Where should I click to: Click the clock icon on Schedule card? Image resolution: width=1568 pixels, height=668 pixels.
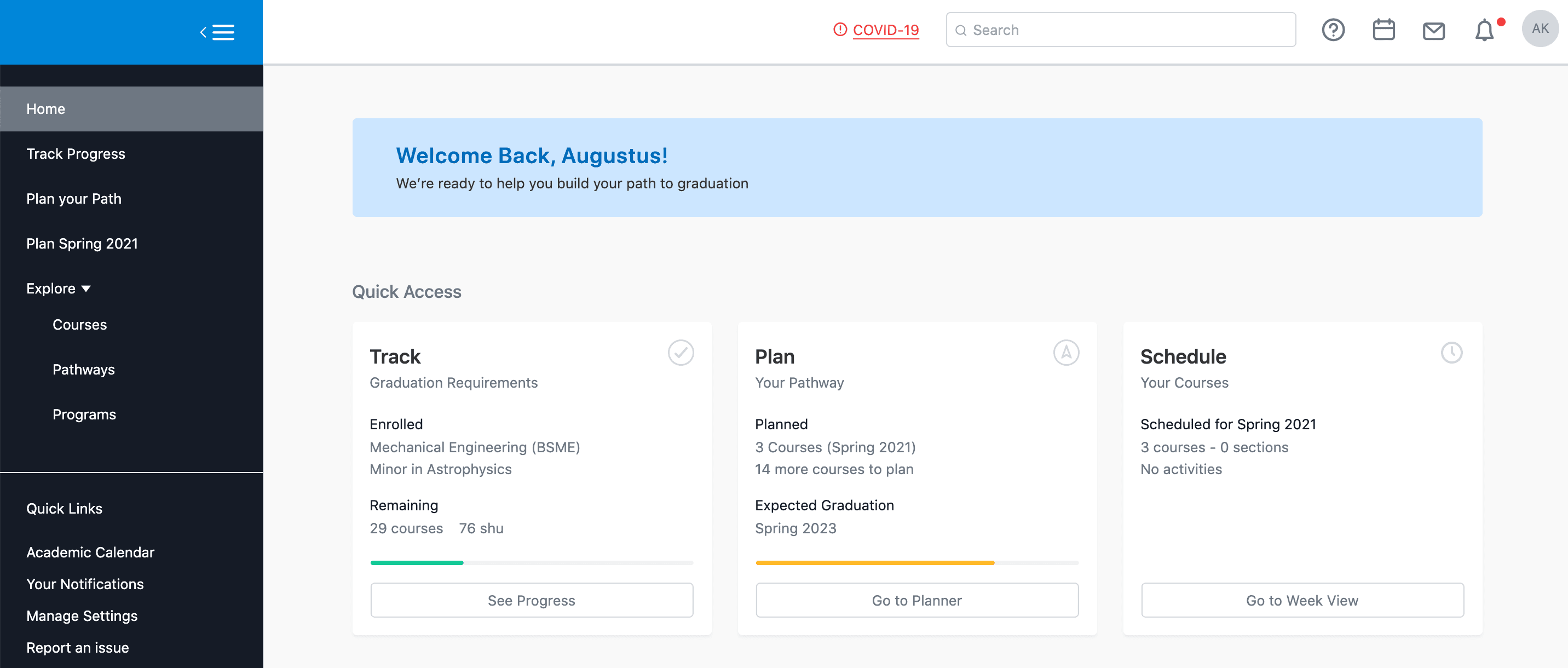click(x=1451, y=353)
